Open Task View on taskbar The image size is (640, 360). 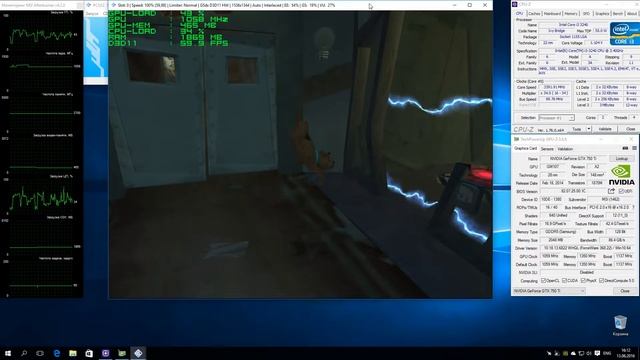tap(40, 353)
